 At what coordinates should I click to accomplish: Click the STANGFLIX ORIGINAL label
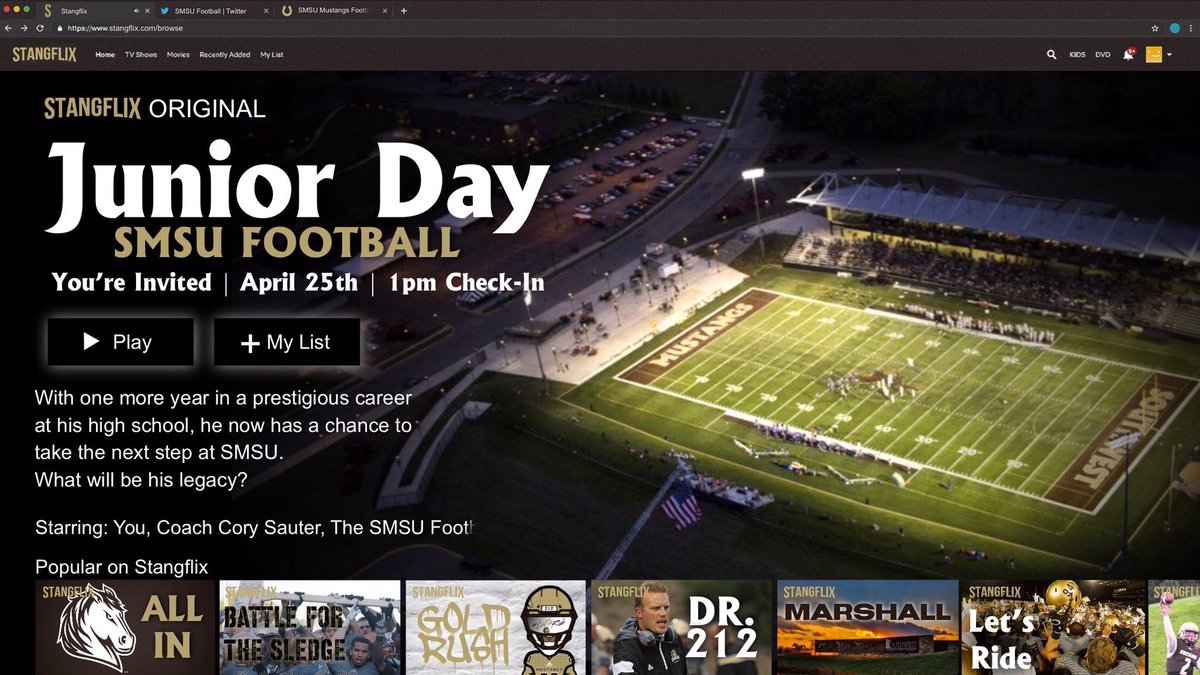tap(155, 109)
